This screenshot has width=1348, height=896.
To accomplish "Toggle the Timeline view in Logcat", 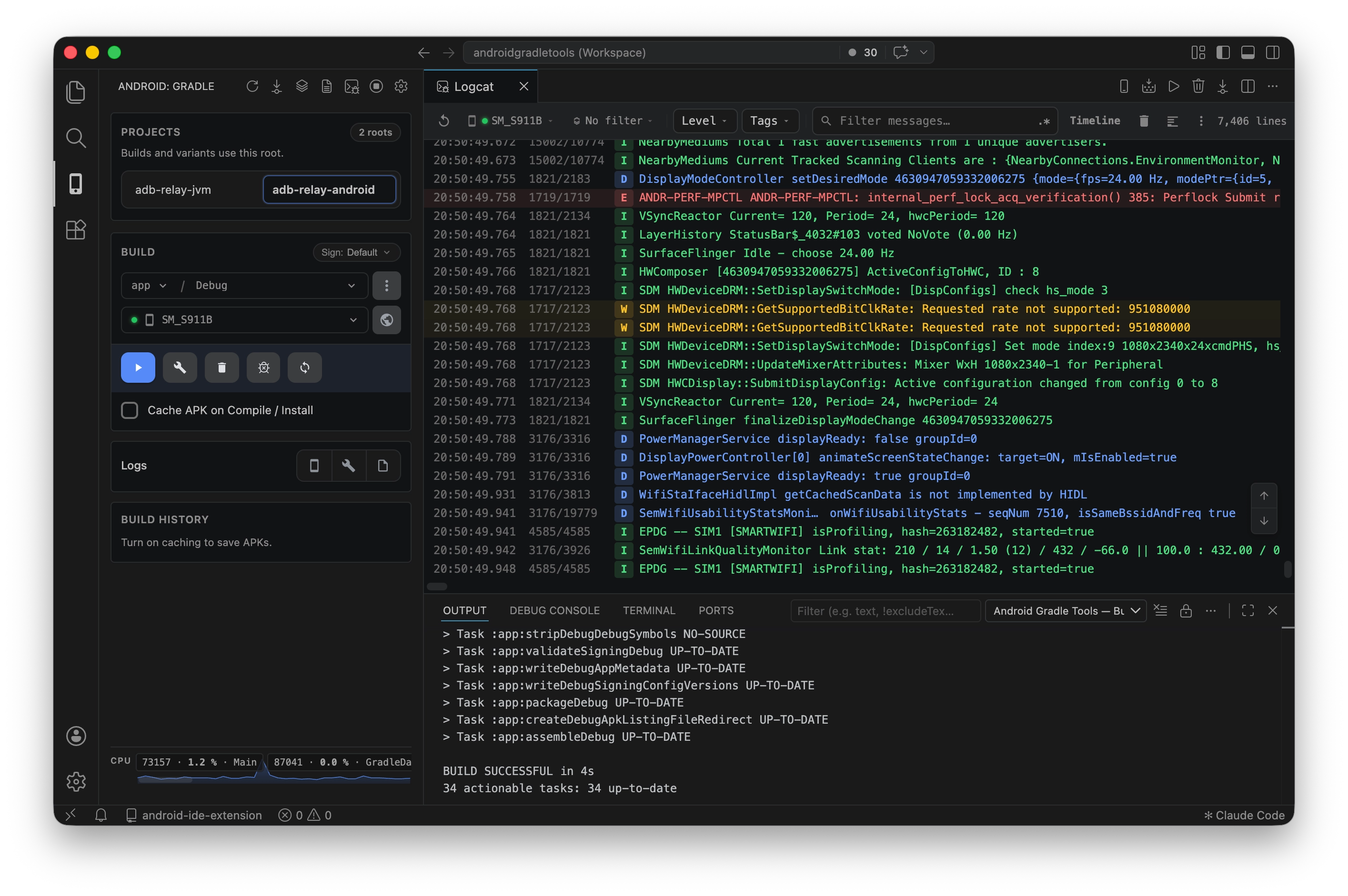I will (1094, 120).
